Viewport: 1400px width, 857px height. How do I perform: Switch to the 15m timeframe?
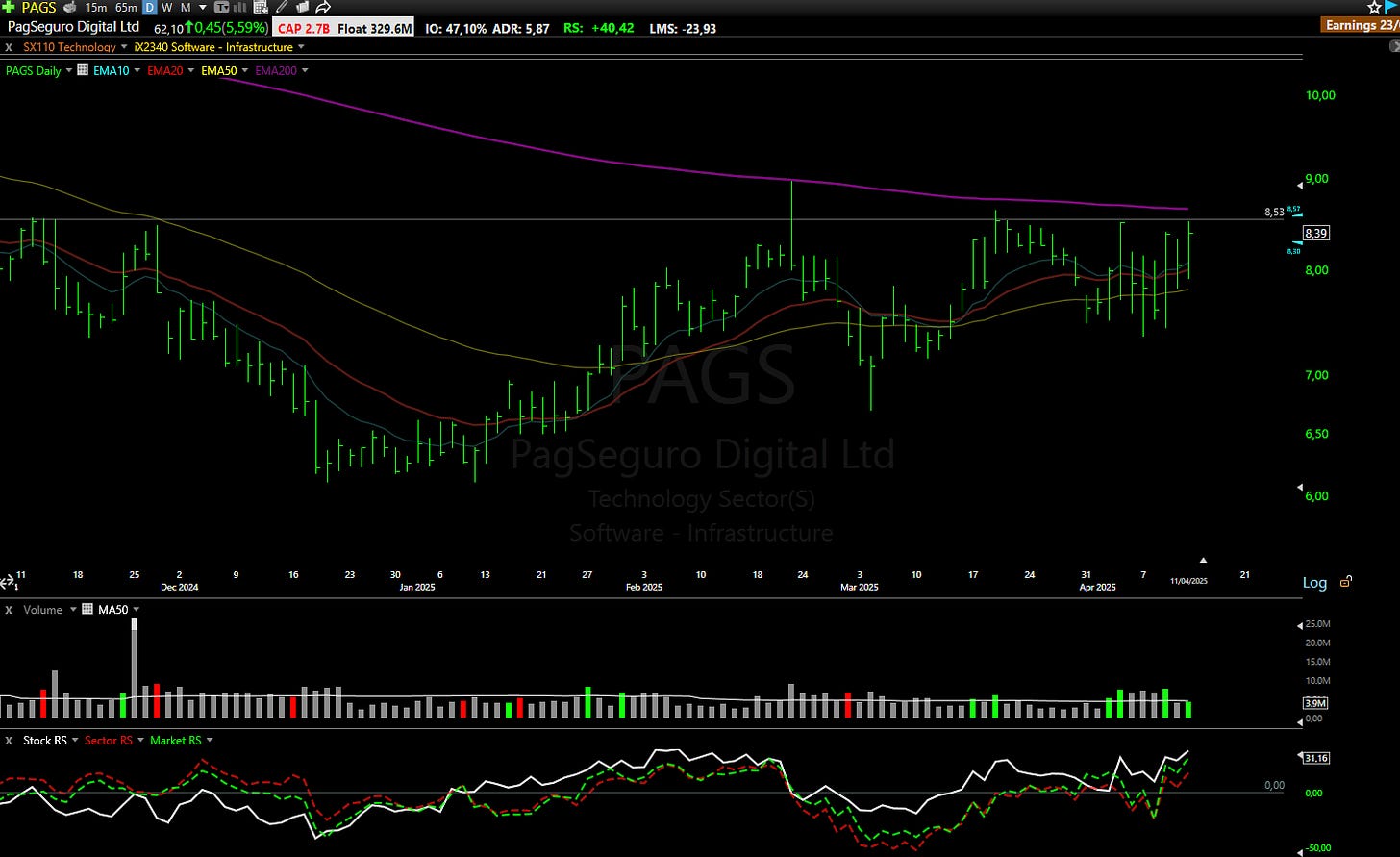pos(96,8)
